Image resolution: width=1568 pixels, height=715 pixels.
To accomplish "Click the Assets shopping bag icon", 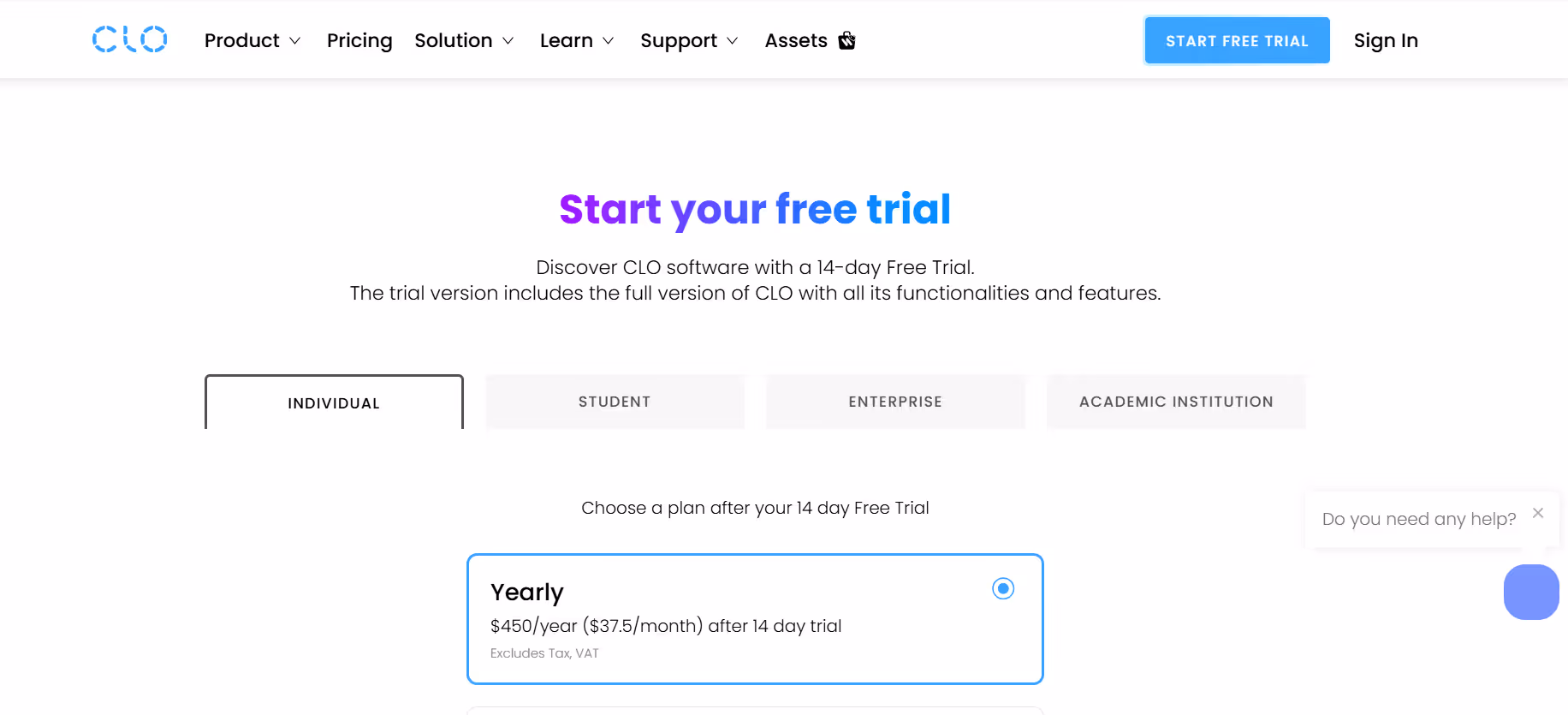I will 846,40.
